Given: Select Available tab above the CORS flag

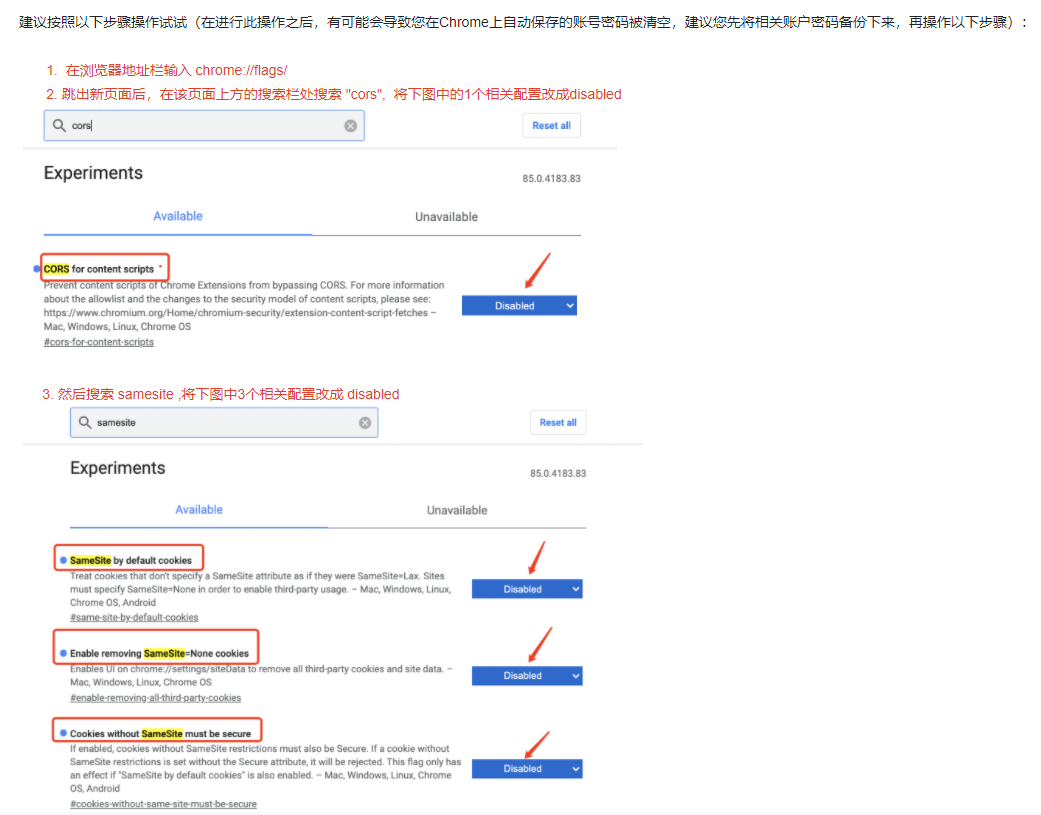Looking at the screenshot, I should [178, 216].
